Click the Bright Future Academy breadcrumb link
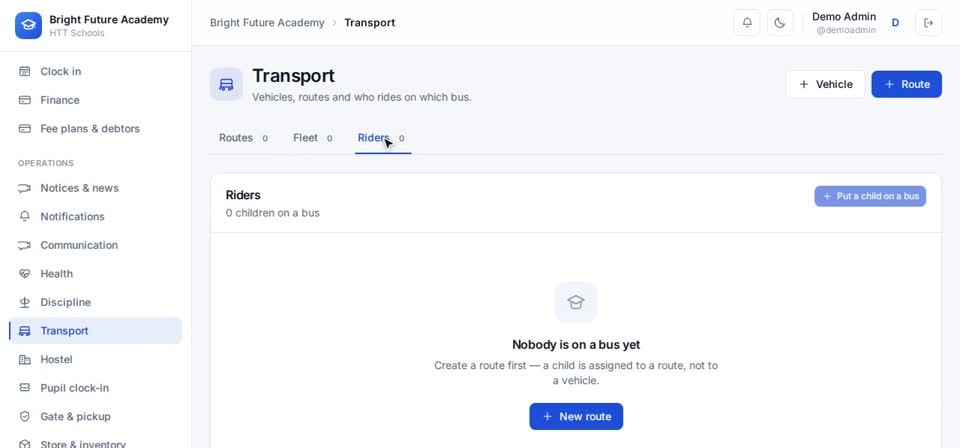The image size is (960, 448). tap(267, 23)
